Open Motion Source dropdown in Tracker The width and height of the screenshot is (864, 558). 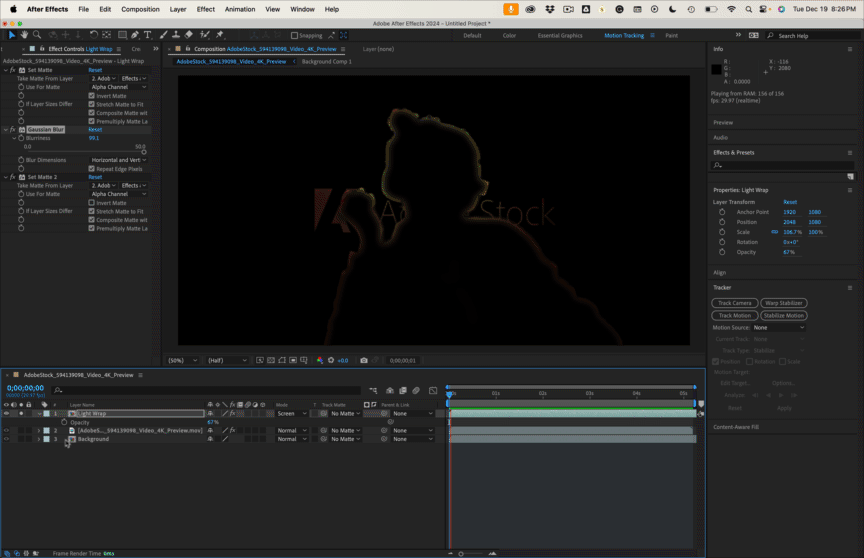click(779, 328)
